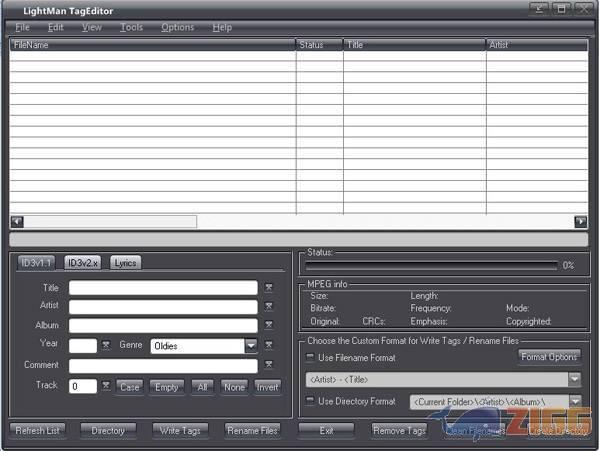
Task: Enable Use Filename Format checkbox
Action: (x=311, y=357)
